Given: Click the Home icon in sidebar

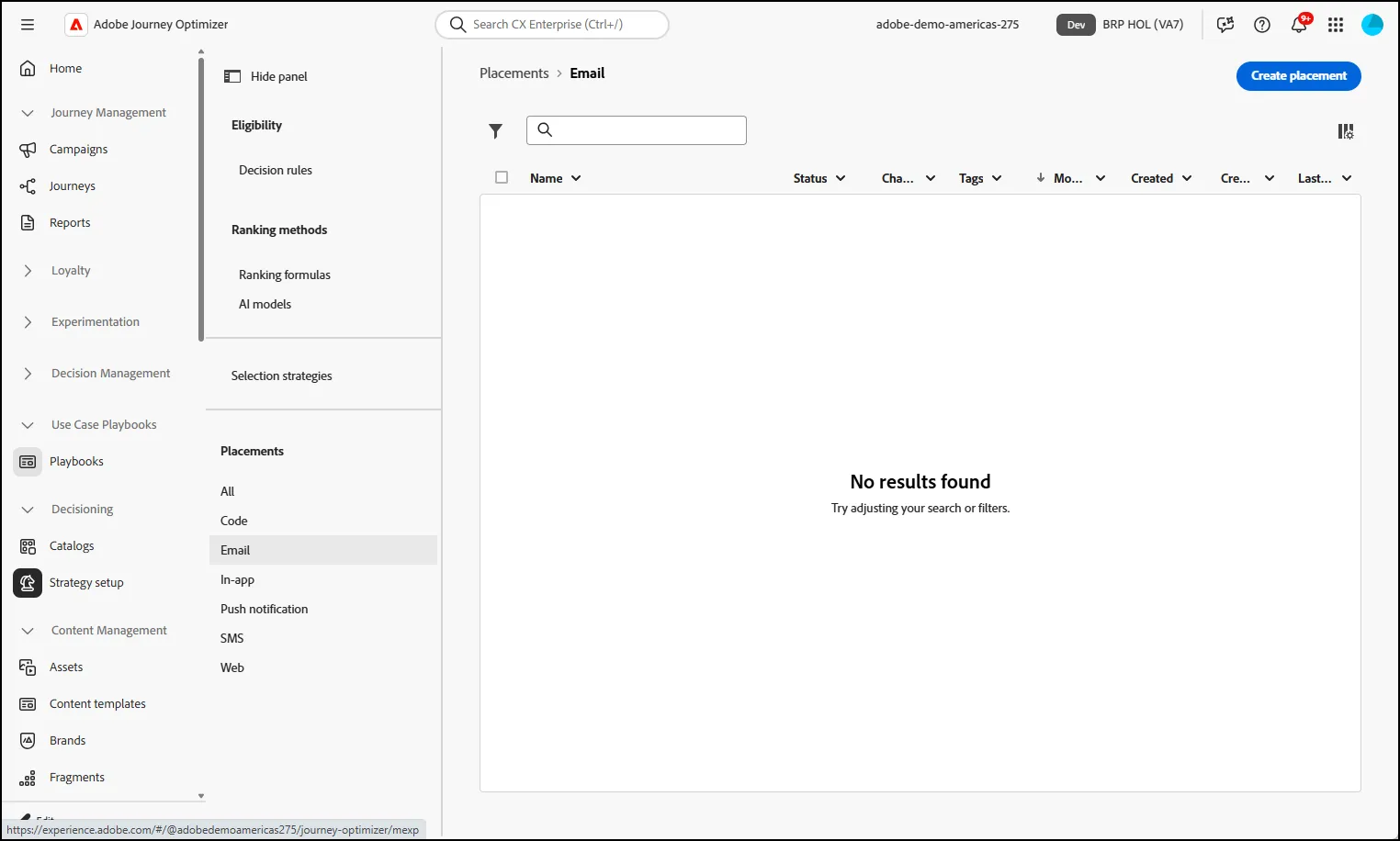Looking at the screenshot, I should (x=28, y=68).
